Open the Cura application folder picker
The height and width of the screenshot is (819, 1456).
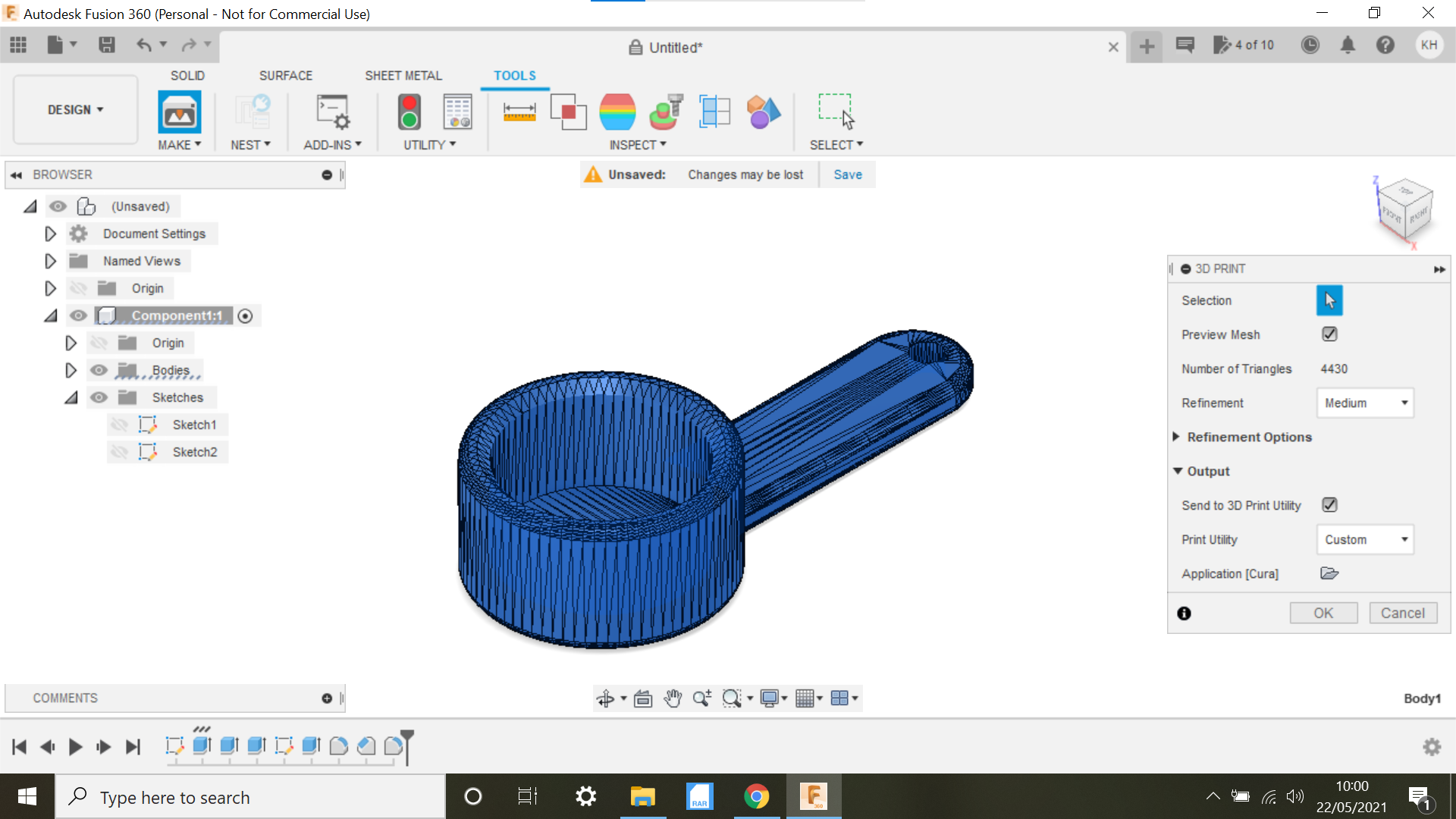(x=1329, y=573)
